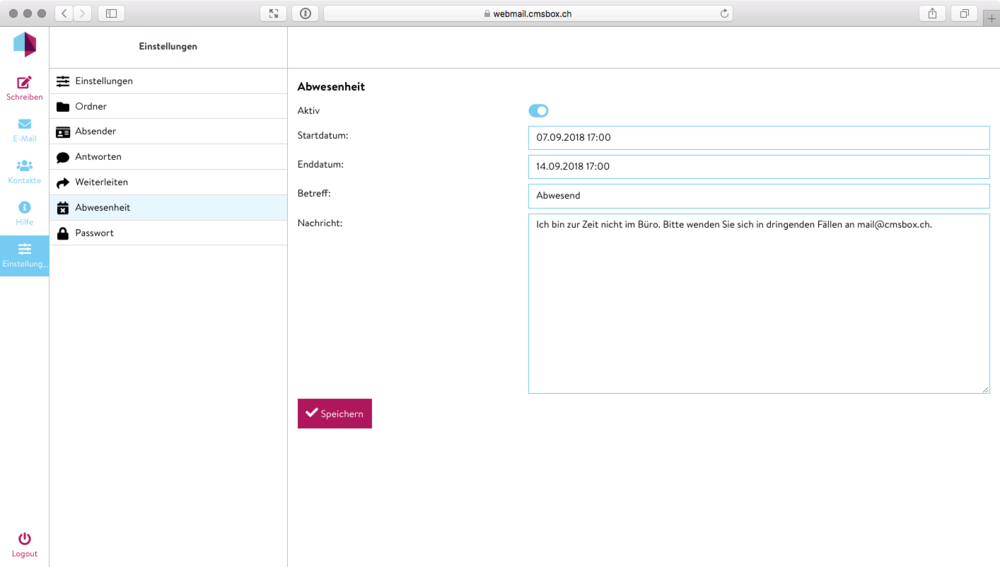Click into the Nachricht message textarea
This screenshot has height=567, width=1000.
pos(759,304)
